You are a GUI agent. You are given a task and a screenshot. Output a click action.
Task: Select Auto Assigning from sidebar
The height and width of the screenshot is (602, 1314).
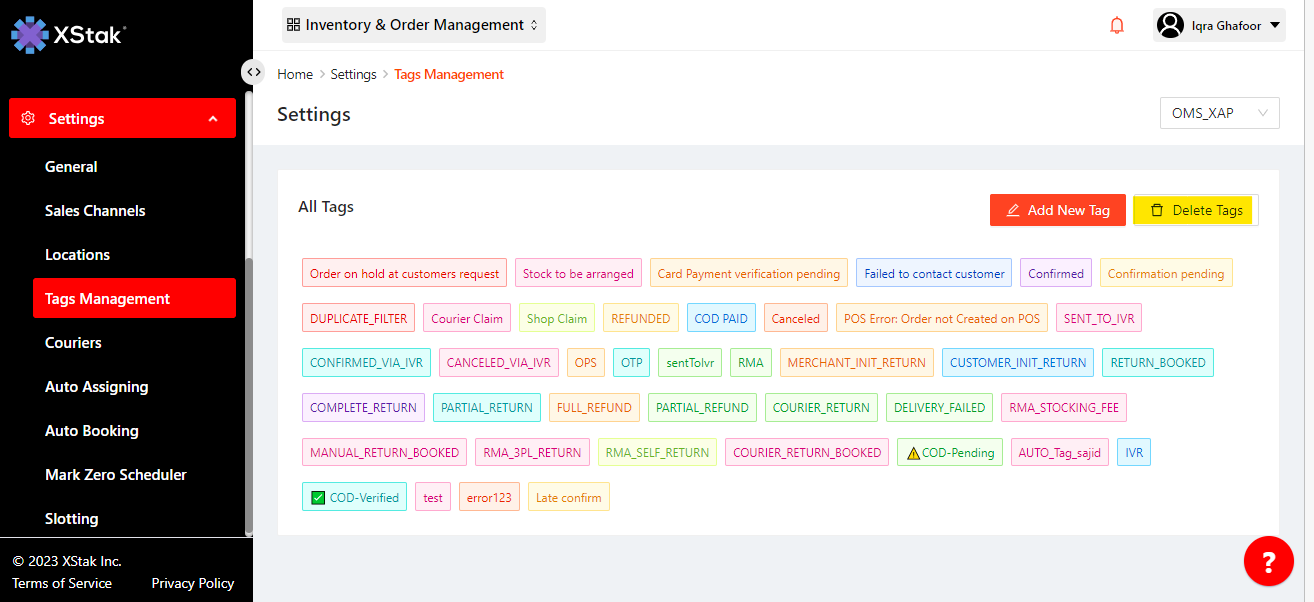coord(96,387)
